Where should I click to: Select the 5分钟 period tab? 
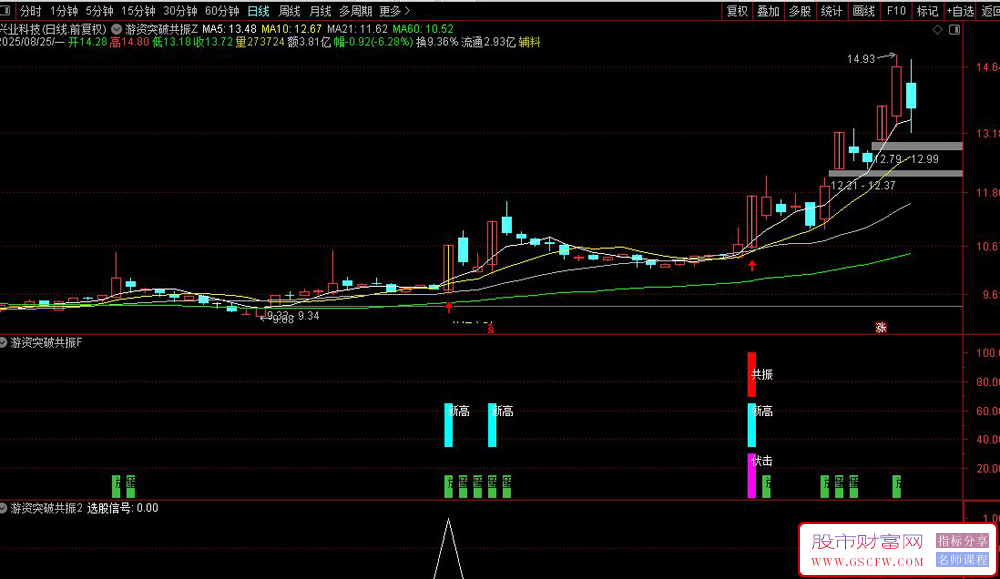click(x=99, y=11)
